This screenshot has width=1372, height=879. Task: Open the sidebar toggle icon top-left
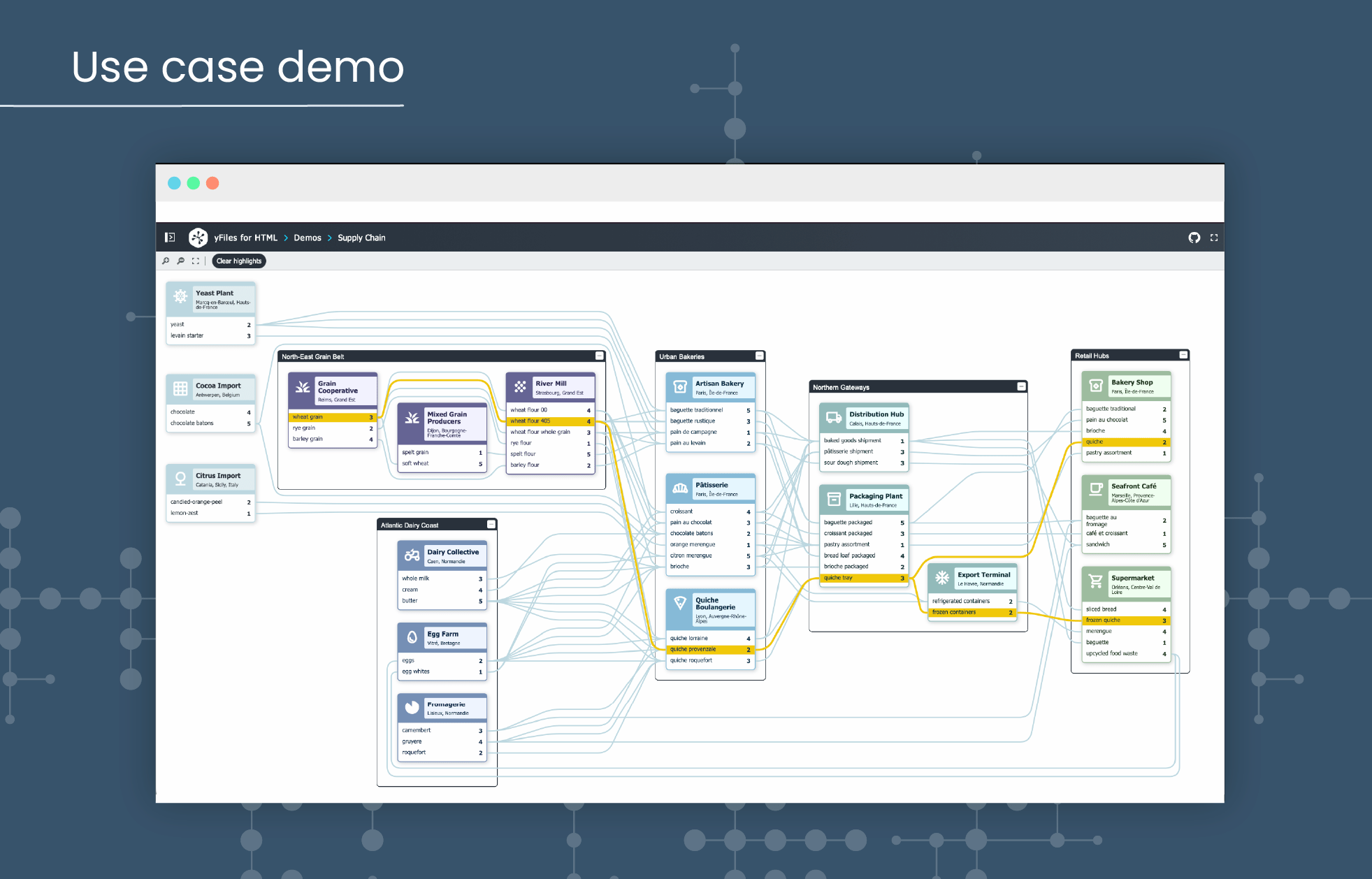(169, 238)
